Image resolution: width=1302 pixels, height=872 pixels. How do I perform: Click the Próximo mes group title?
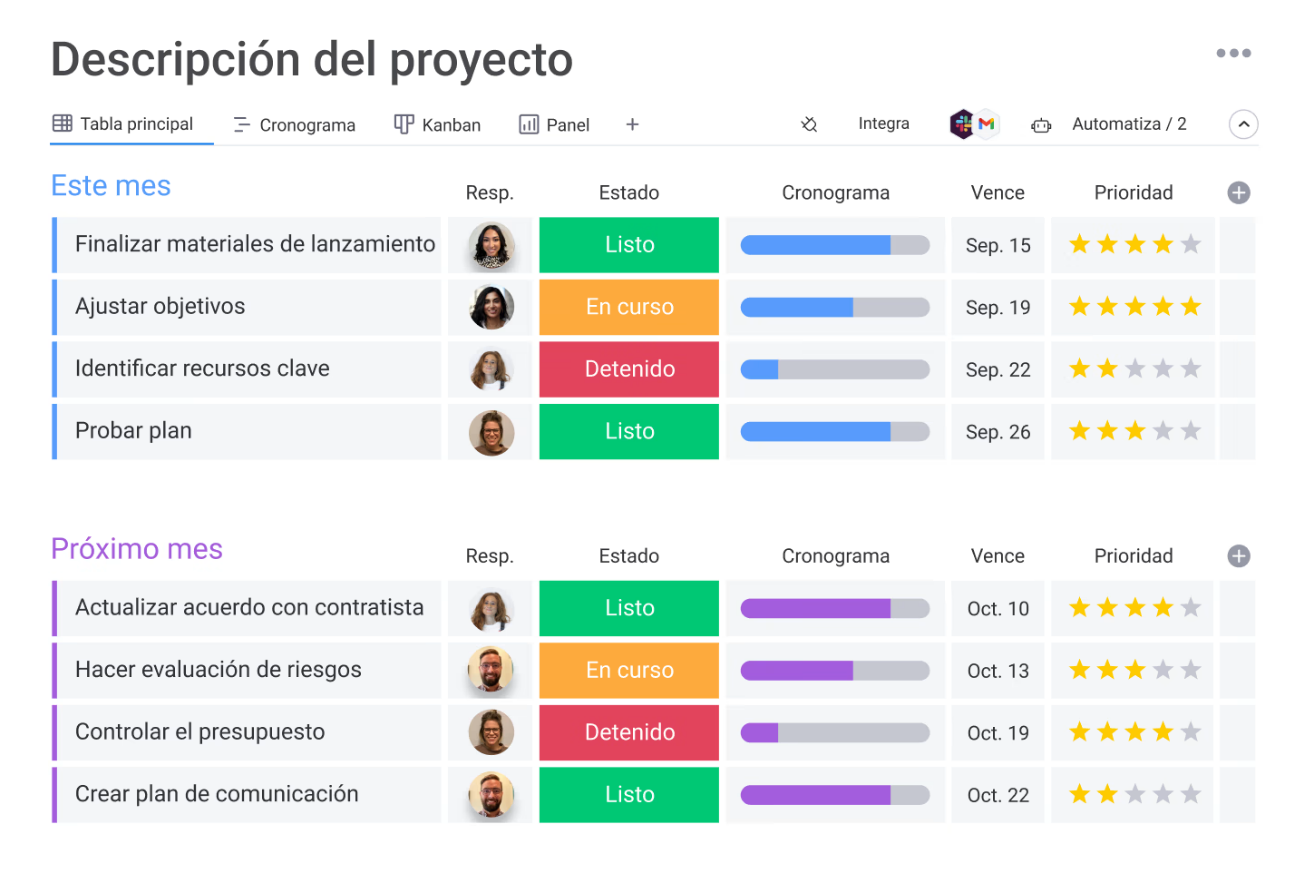136,549
